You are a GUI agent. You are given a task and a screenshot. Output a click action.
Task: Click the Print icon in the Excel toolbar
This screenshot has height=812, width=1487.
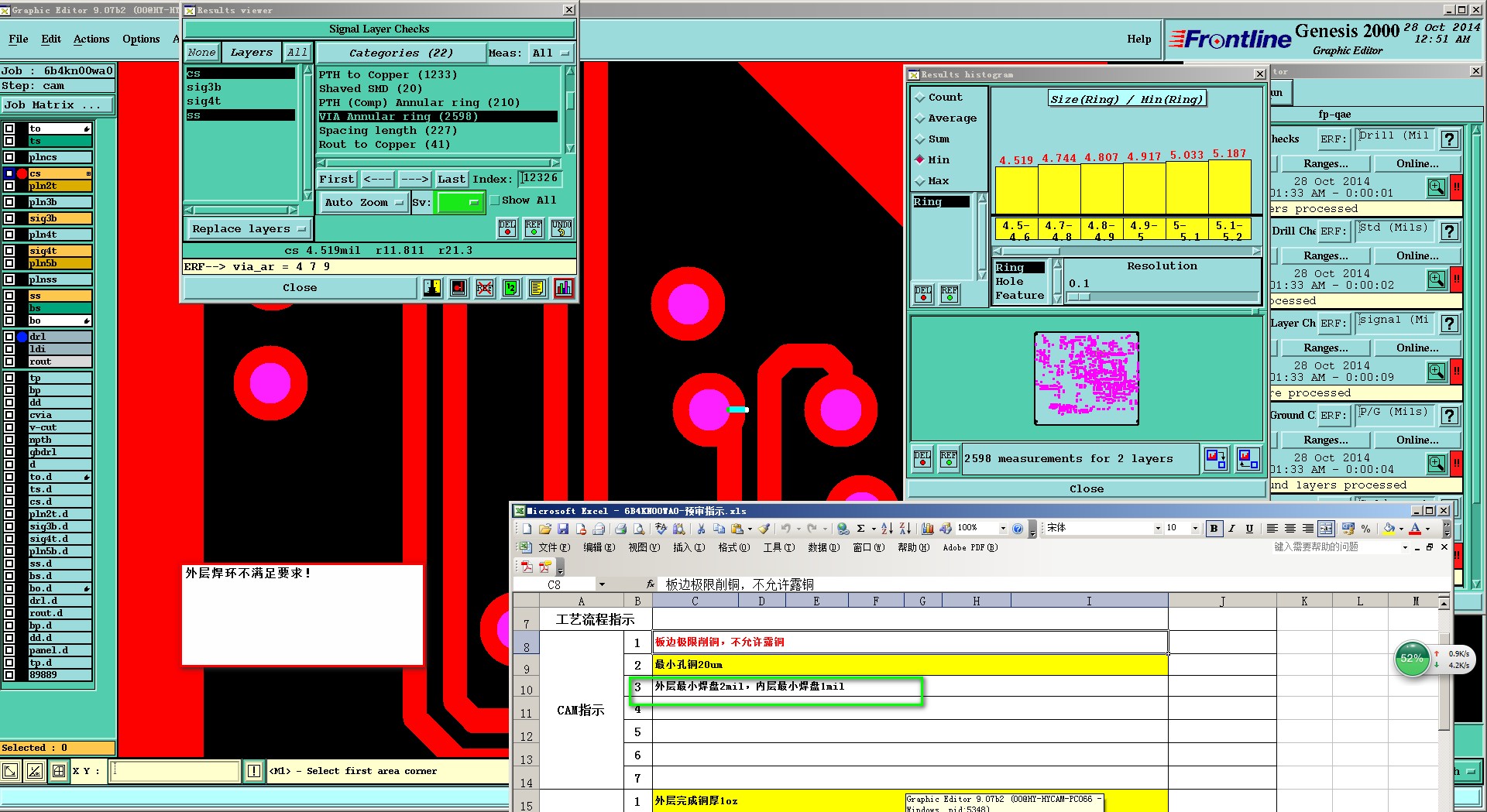(620, 529)
